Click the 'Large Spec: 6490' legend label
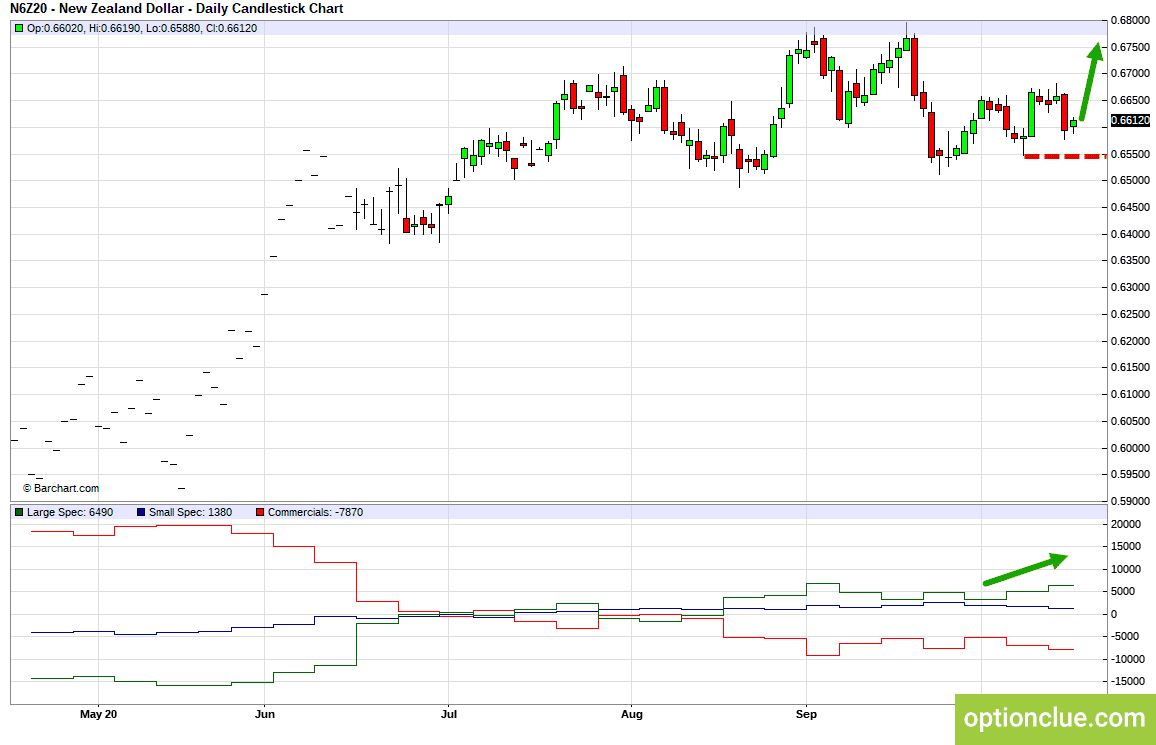Screen dimensions: 1156x745 [x=70, y=512]
